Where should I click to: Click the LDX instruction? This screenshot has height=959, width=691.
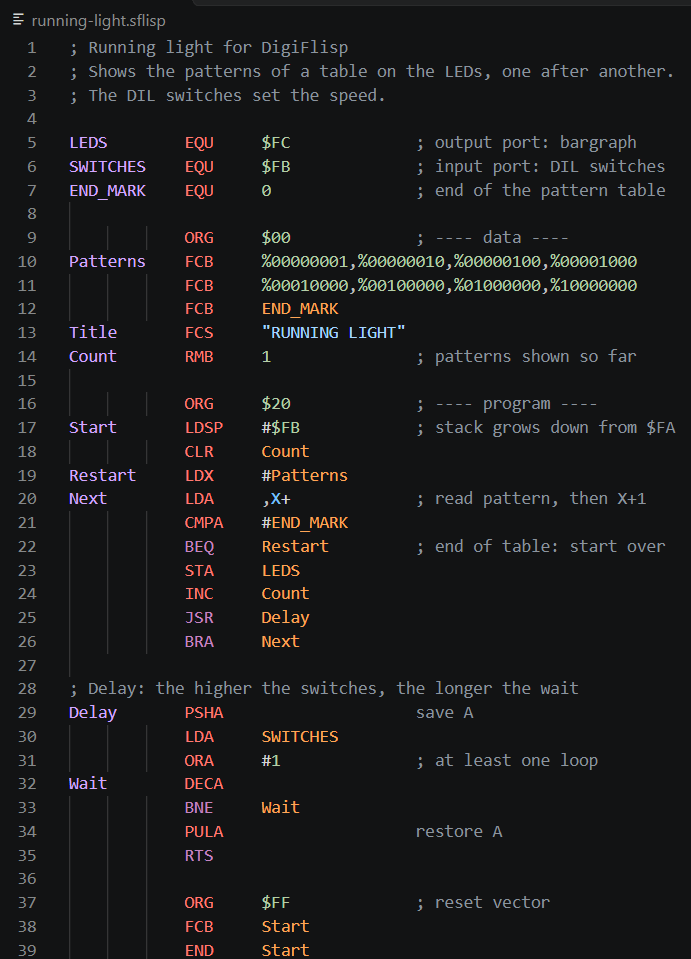[x=199, y=475]
